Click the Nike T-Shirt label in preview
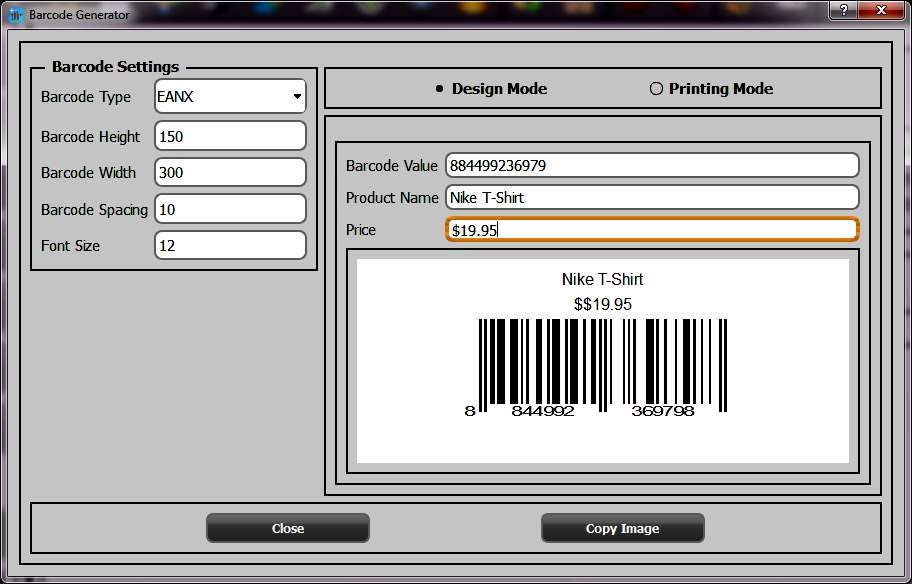 tap(601, 280)
